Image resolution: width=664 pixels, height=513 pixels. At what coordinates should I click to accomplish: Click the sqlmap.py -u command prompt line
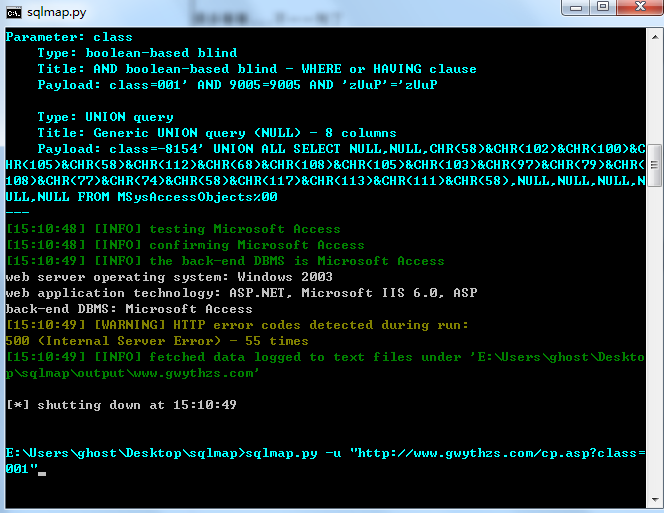325,453
